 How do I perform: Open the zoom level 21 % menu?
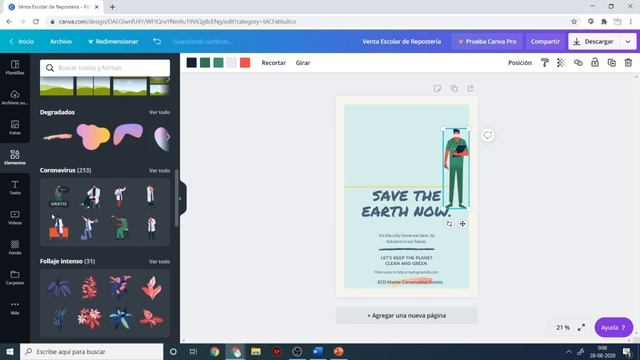point(562,327)
